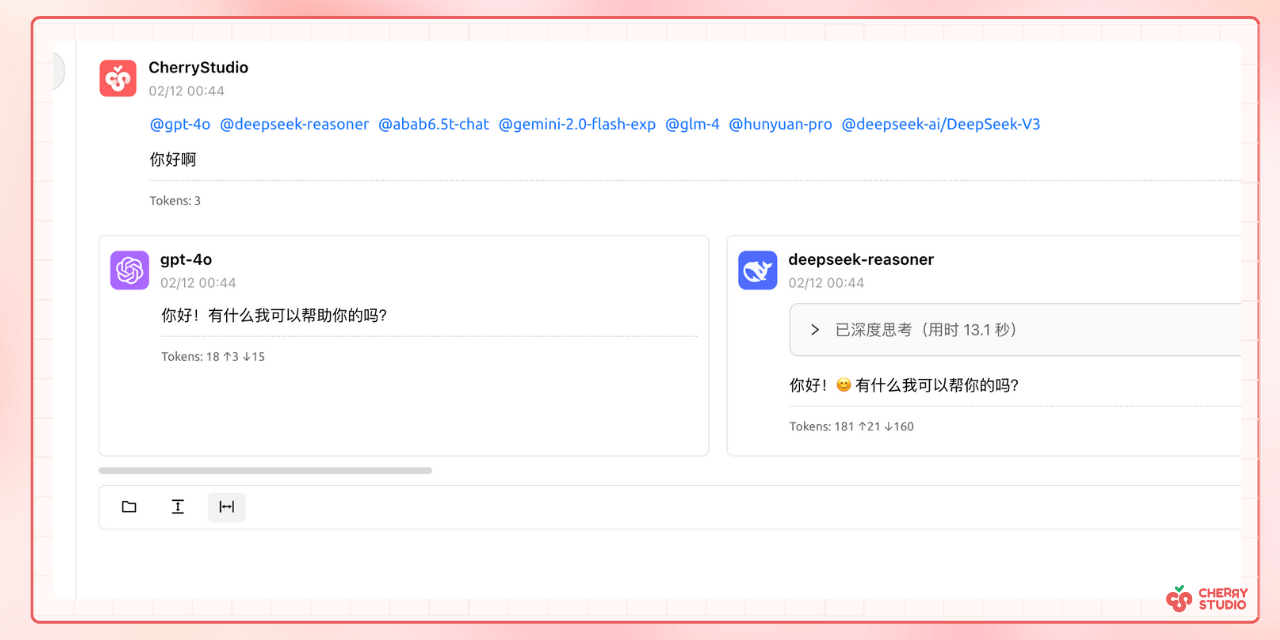
Task: Click the horizontal scrollbar under the responses
Action: [265, 470]
